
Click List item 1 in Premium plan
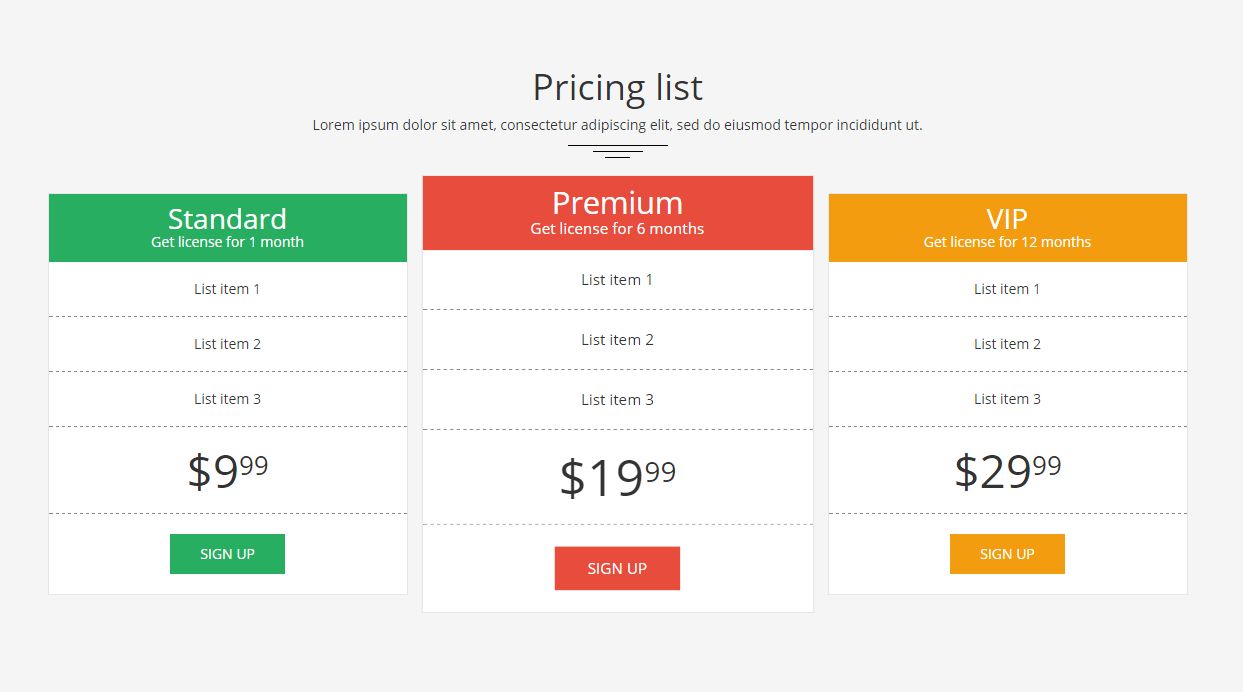(x=617, y=280)
